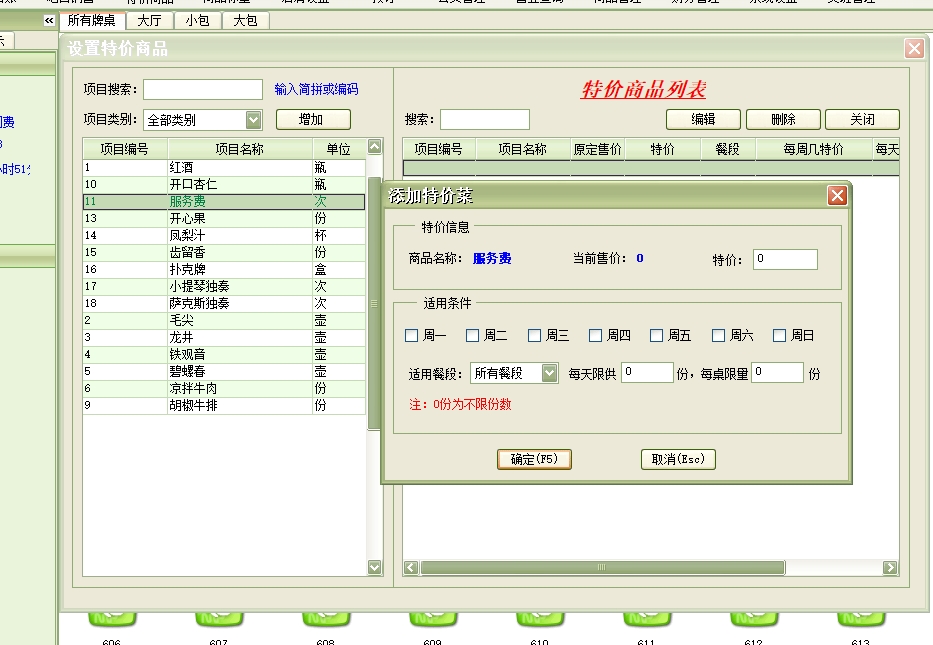This screenshot has height=645, width=933.
Task: Click right arrow of horizontal scrollbar
Action: [890, 568]
